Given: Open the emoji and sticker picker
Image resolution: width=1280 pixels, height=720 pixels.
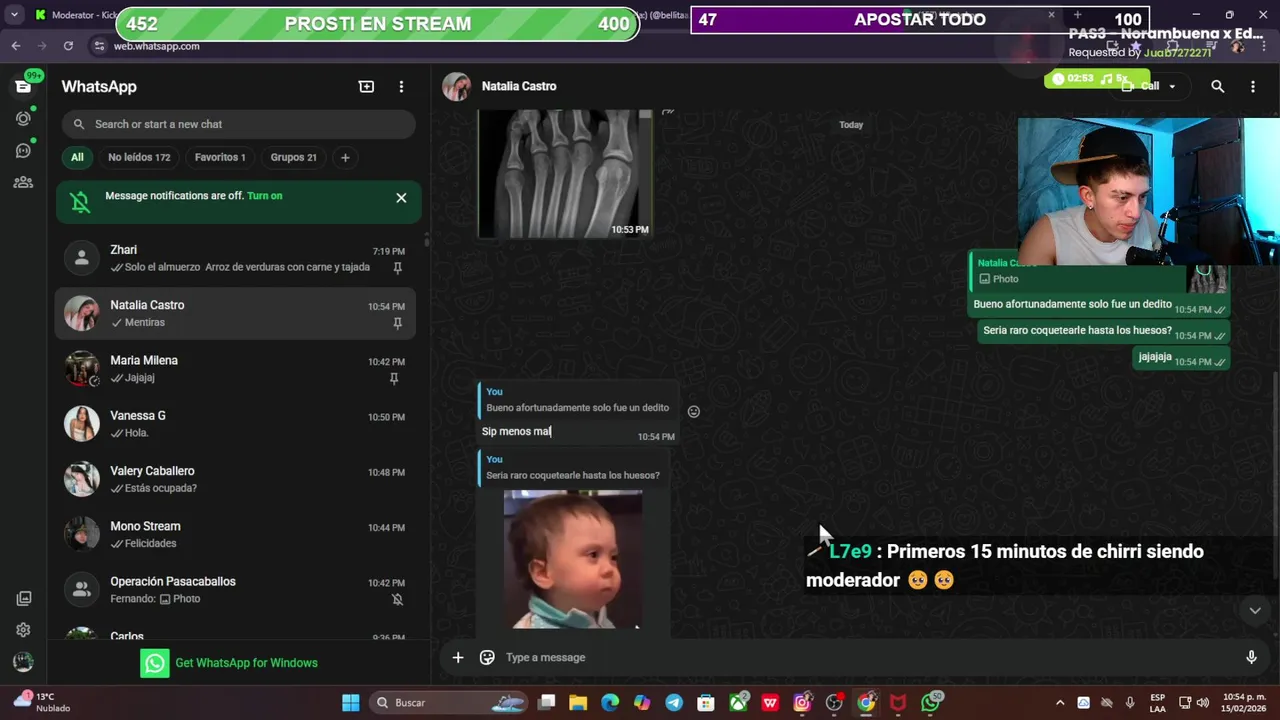Looking at the screenshot, I should click(487, 657).
